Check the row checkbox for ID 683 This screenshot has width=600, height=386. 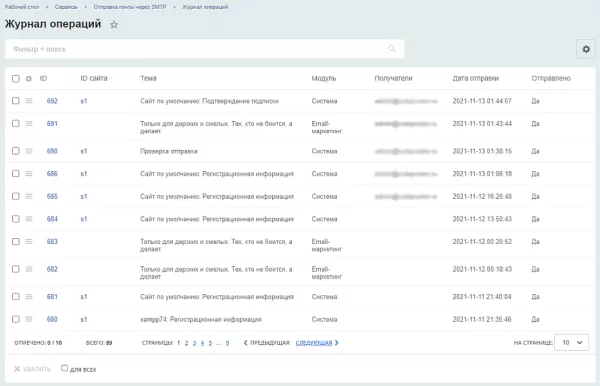[x=16, y=241]
